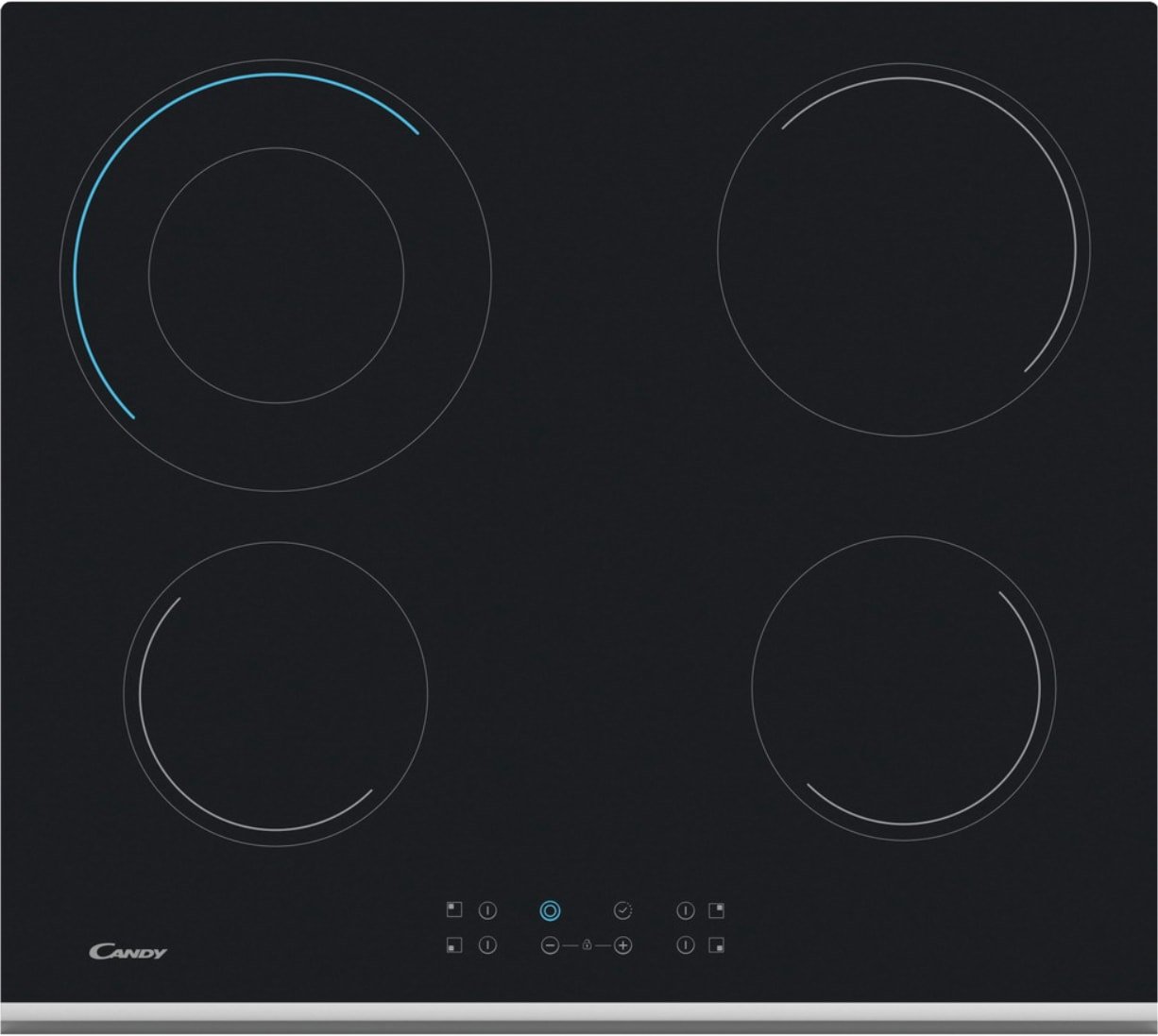Tap the front-left zone indicator square
The width and height of the screenshot is (1158, 1036).
pyautogui.click(x=454, y=944)
